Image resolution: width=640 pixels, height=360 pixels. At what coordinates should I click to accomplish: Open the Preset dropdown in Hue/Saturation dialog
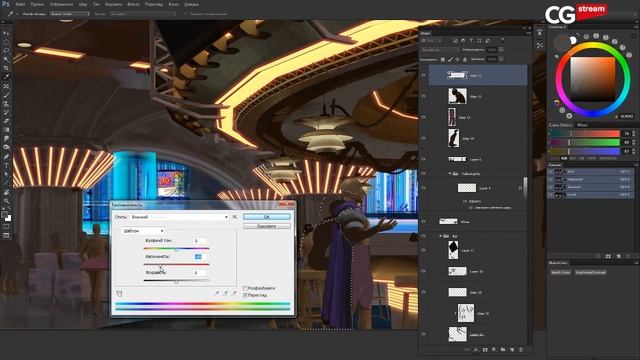tap(180, 217)
